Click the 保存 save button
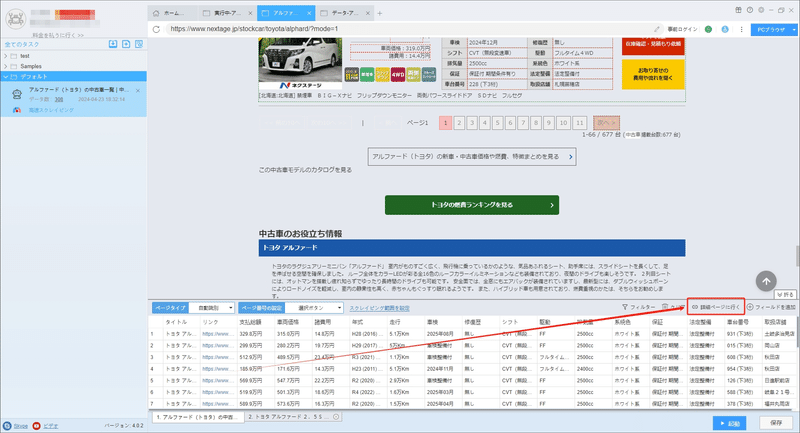The width and height of the screenshot is (800, 433). [776, 423]
